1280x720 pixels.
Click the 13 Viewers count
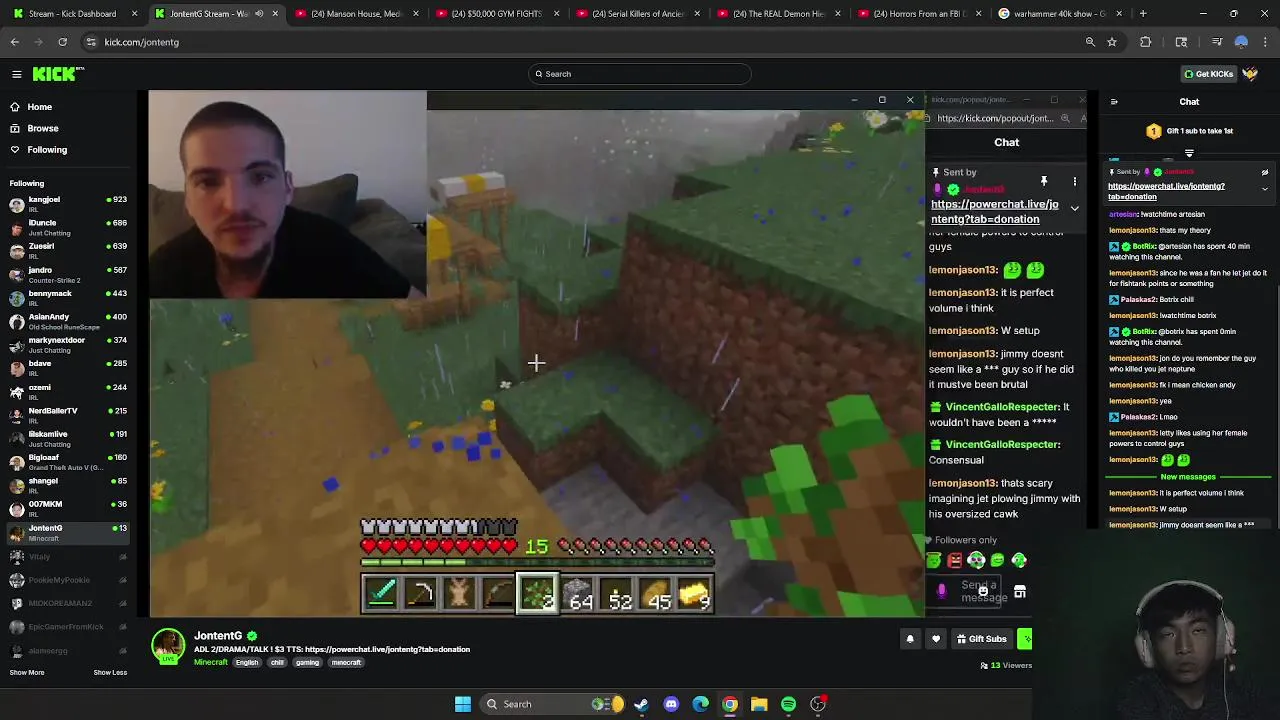(x=1006, y=665)
